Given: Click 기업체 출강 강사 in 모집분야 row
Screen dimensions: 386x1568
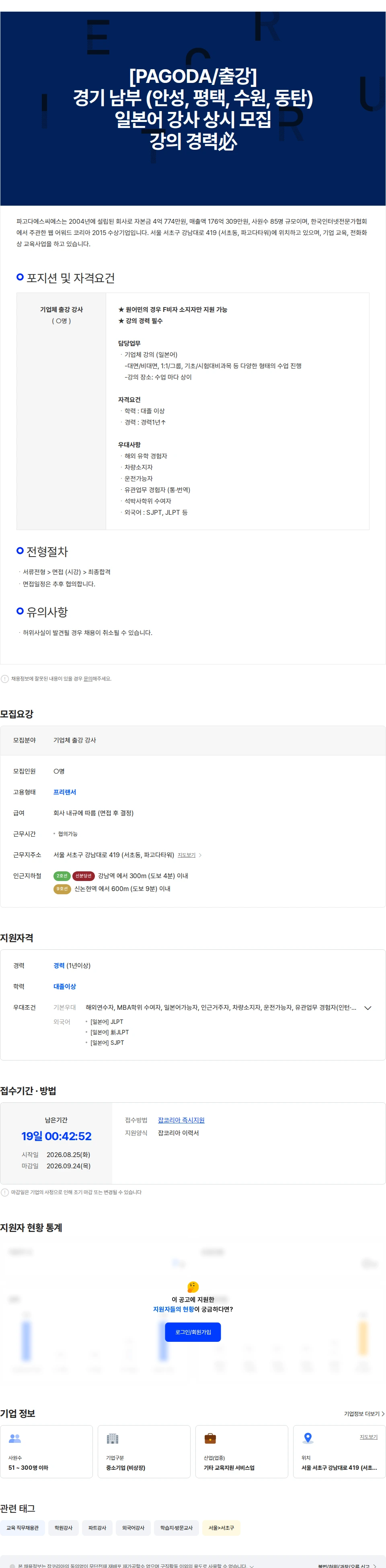Looking at the screenshot, I should click(x=75, y=740).
